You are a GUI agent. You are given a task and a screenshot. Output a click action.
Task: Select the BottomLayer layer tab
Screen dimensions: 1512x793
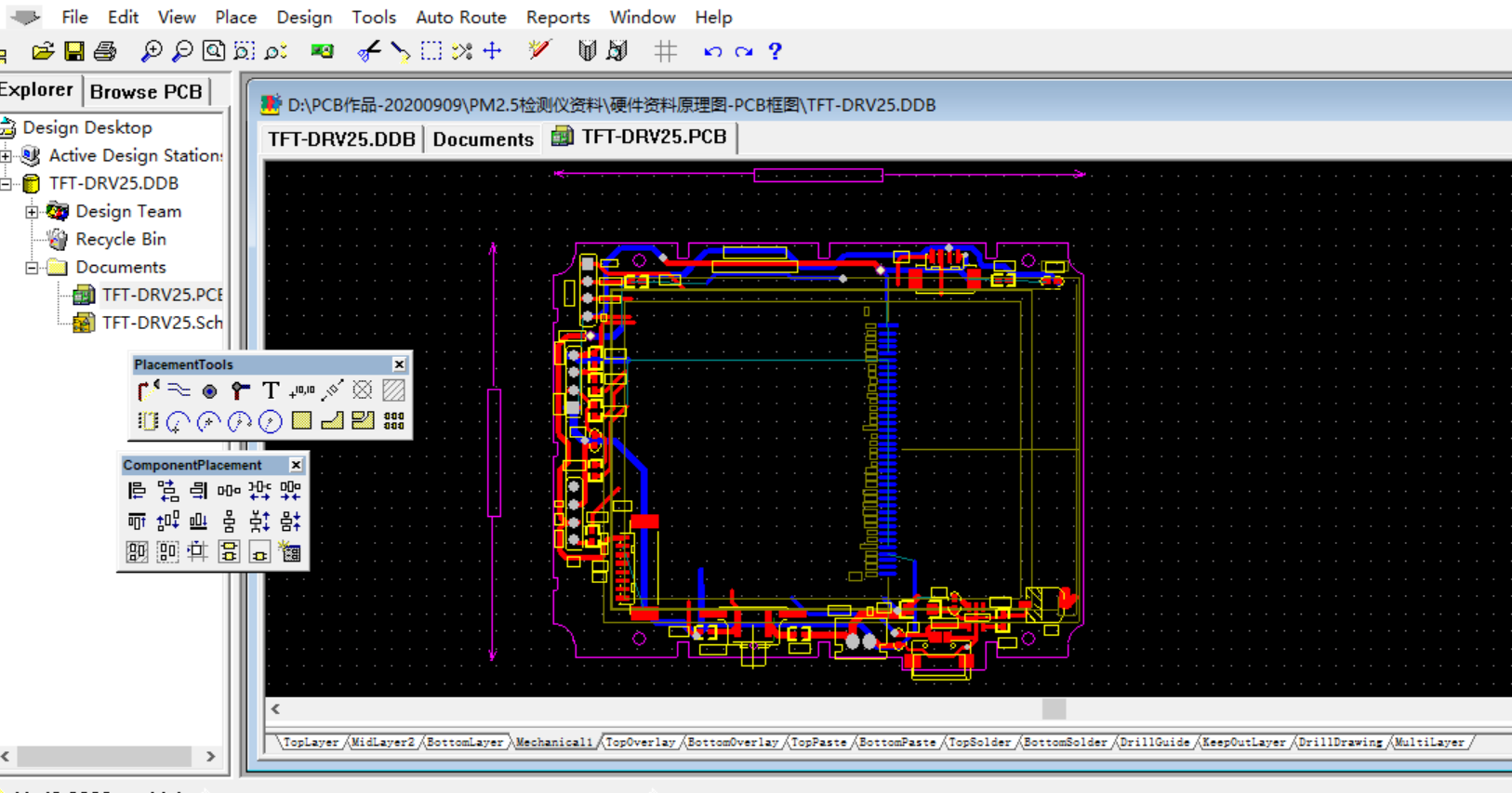pos(465,742)
